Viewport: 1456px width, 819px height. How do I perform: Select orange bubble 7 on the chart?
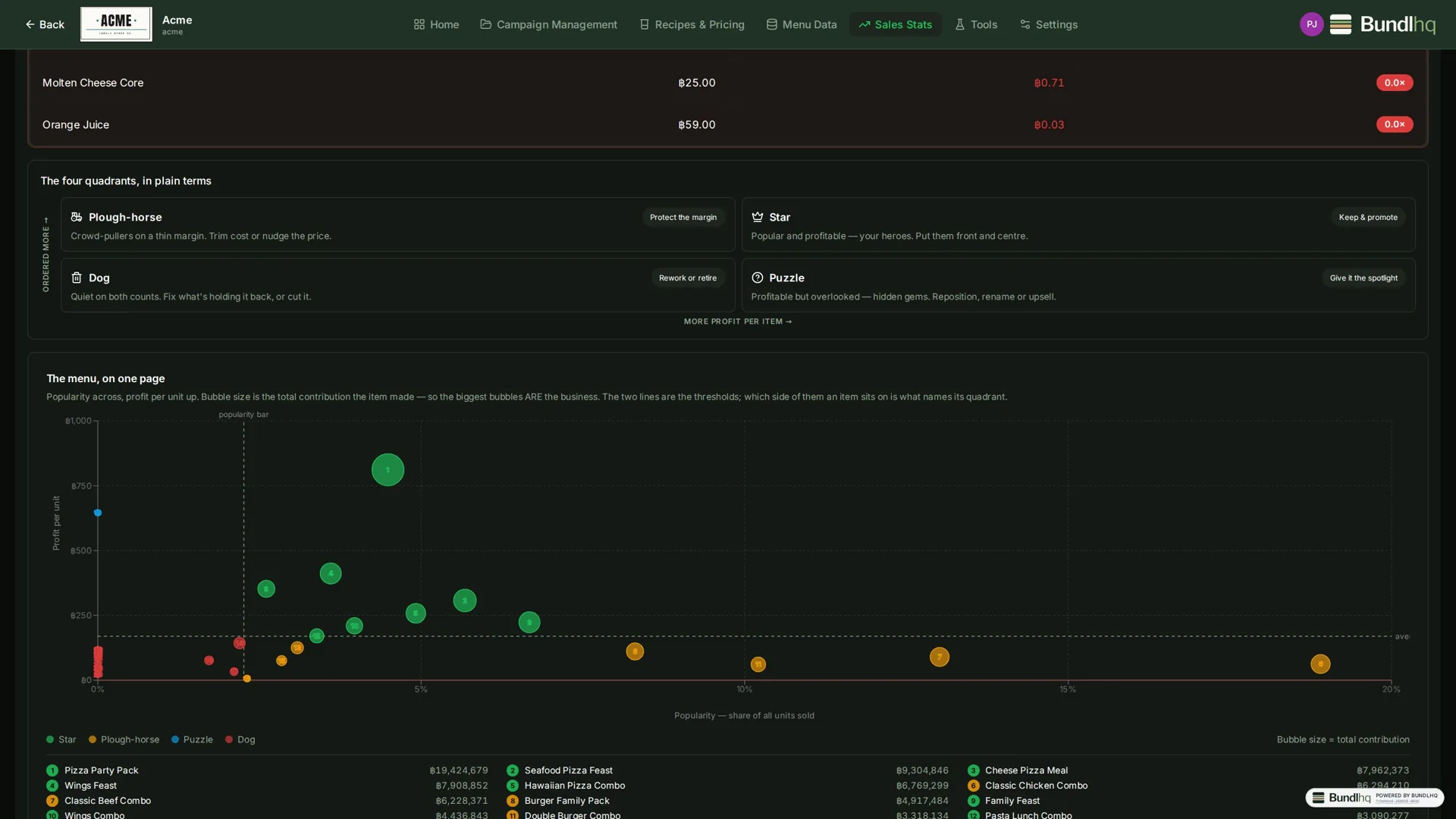tap(940, 657)
